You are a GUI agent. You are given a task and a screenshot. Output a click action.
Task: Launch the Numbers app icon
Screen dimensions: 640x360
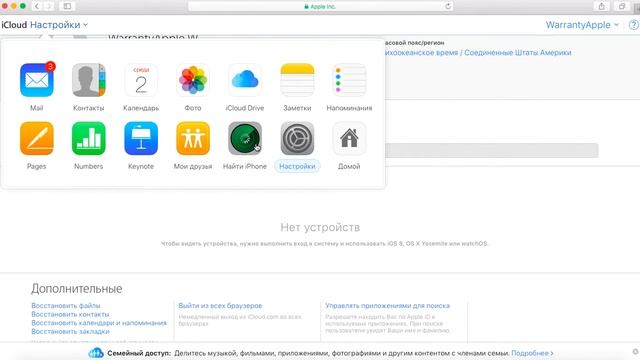click(89, 138)
